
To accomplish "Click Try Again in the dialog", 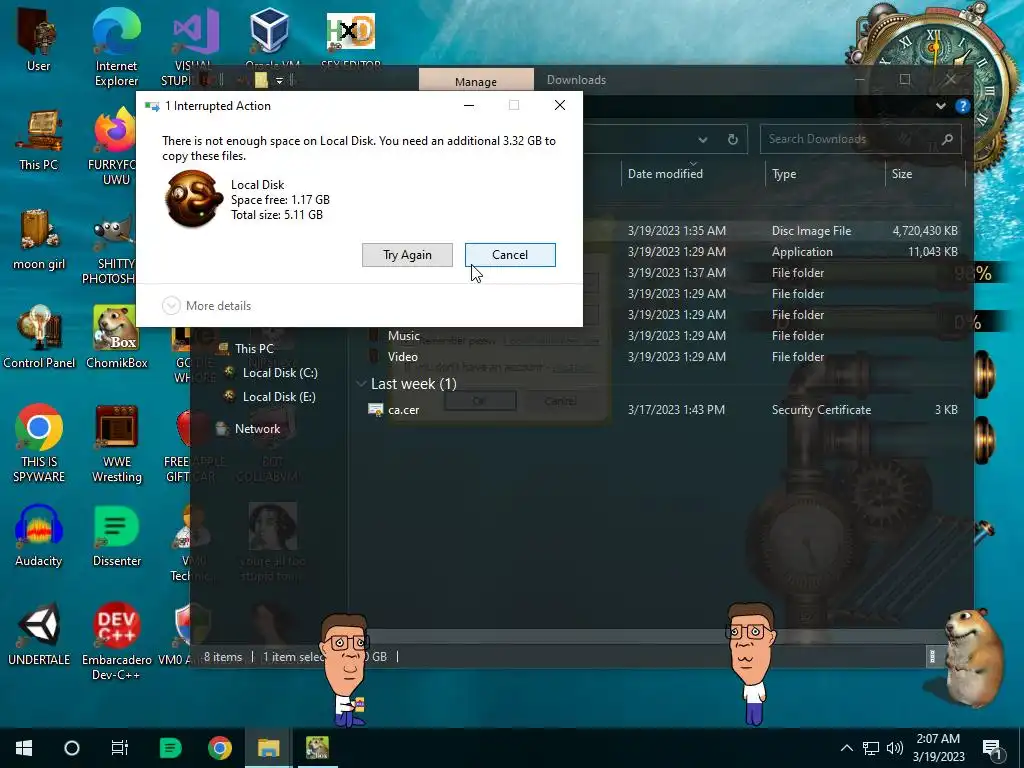I will pos(408,255).
